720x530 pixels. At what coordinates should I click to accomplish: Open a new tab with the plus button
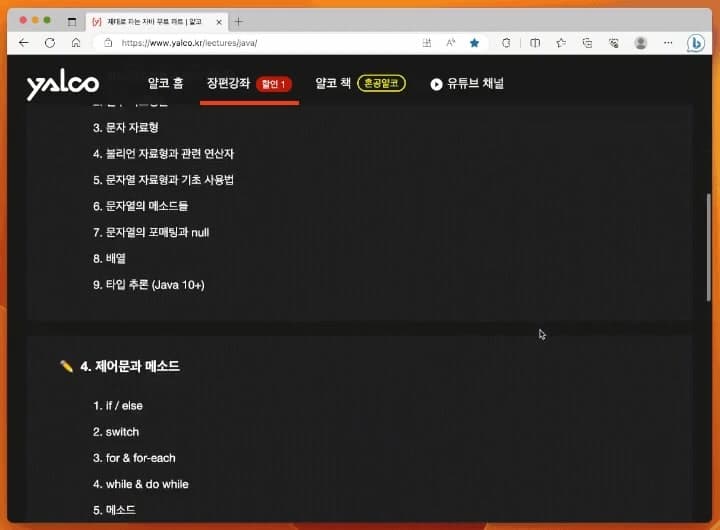[238, 21]
